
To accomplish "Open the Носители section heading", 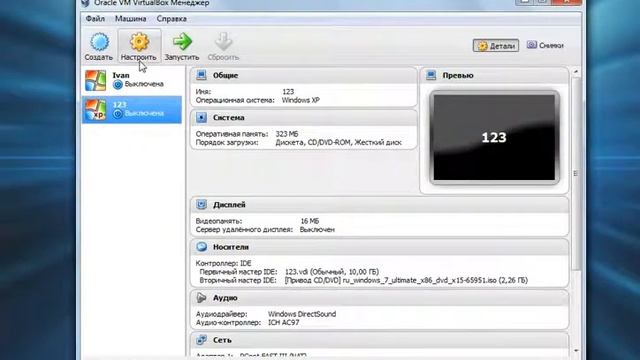I will (231, 247).
